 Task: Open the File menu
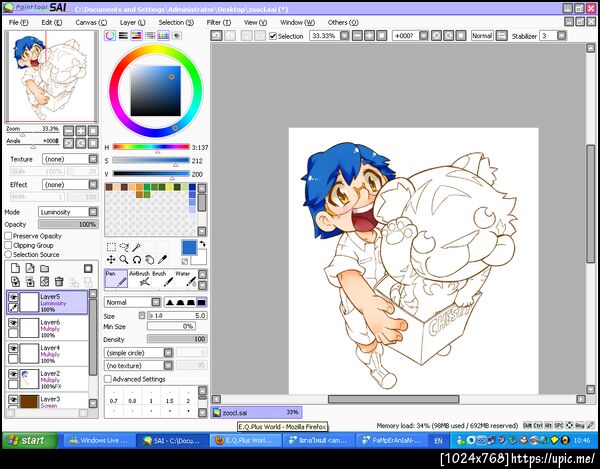[x=18, y=23]
